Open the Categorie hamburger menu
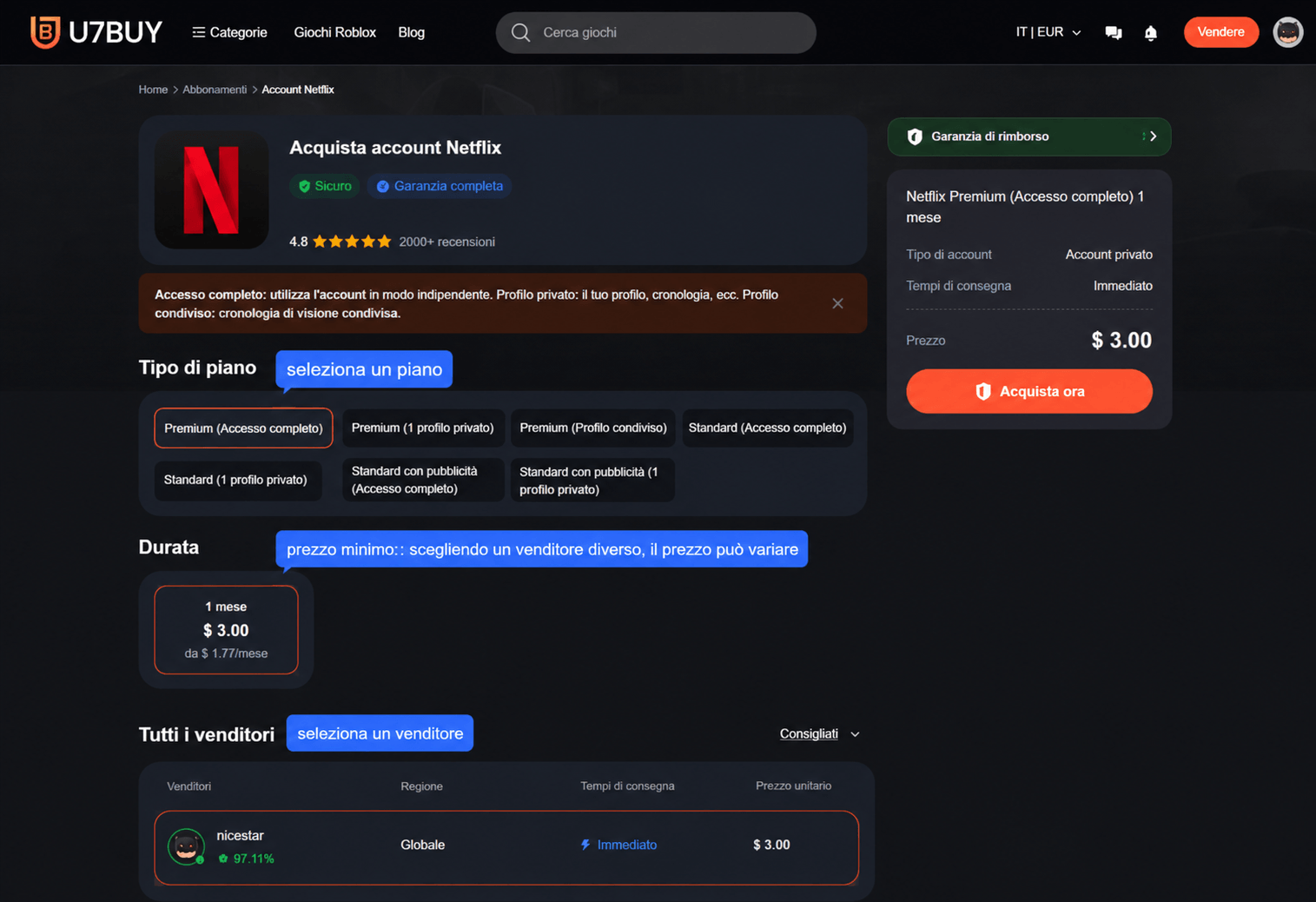This screenshot has width=1316, height=902. [229, 32]
